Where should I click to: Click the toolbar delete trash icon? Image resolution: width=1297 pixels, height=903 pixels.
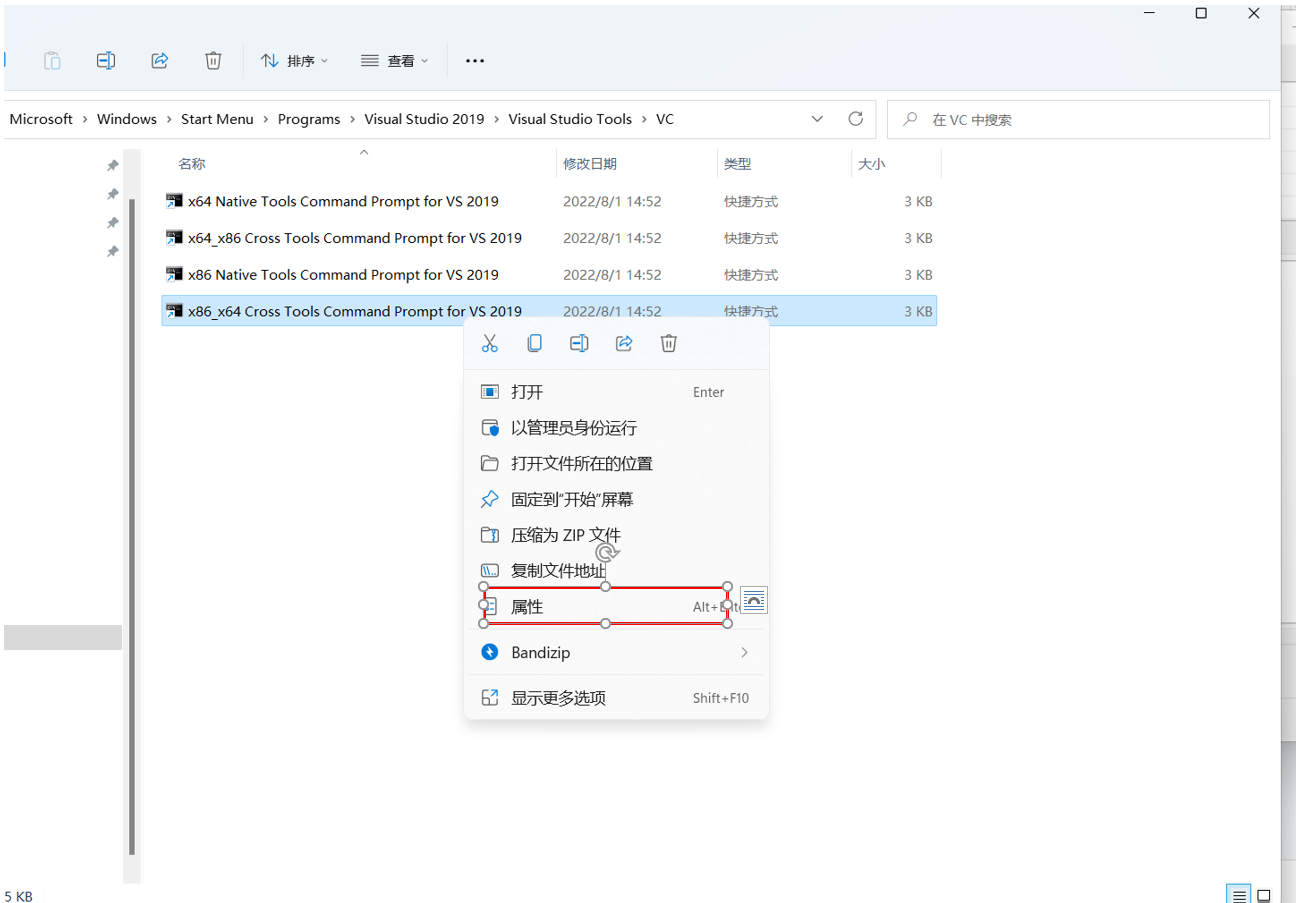click(213, 61)
